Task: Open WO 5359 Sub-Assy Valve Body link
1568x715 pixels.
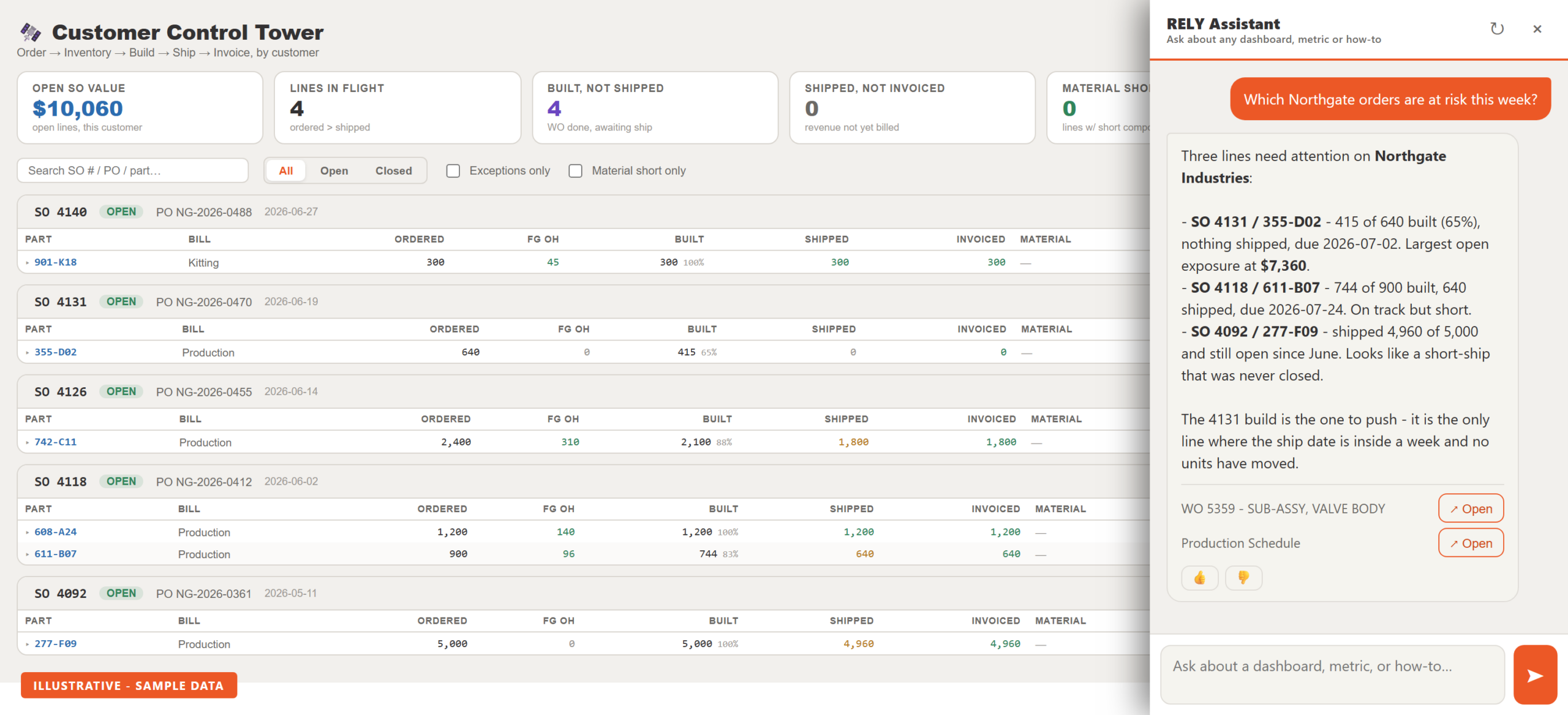Action: click(x=1471, y=509)
